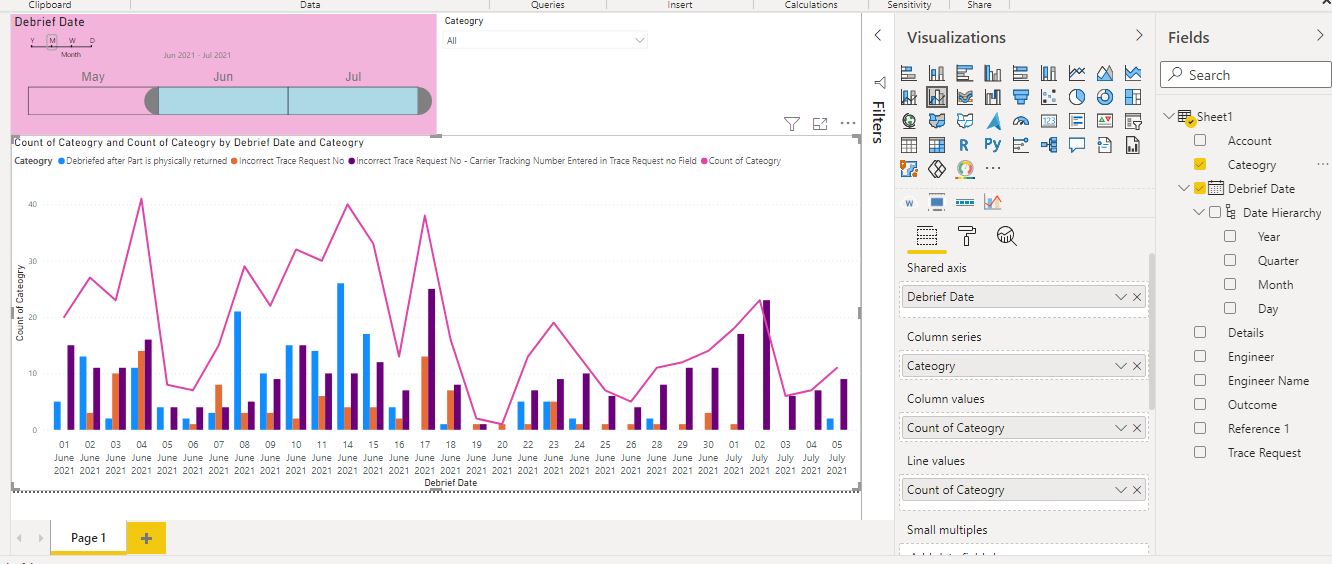
Task: Insert a table visual
Action: tap(909, 145)
